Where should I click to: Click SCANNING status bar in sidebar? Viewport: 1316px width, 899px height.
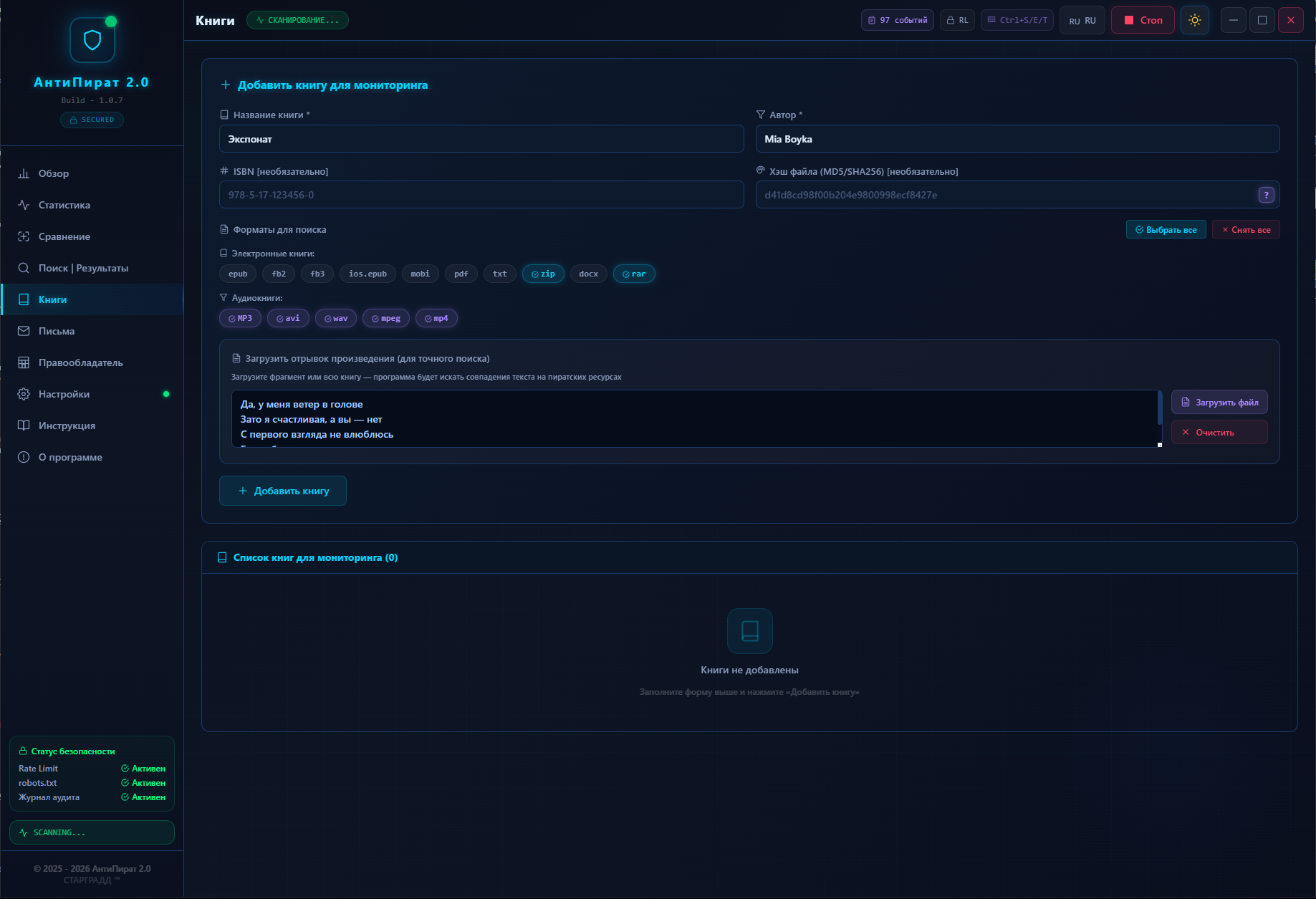[x=92, y=832]
